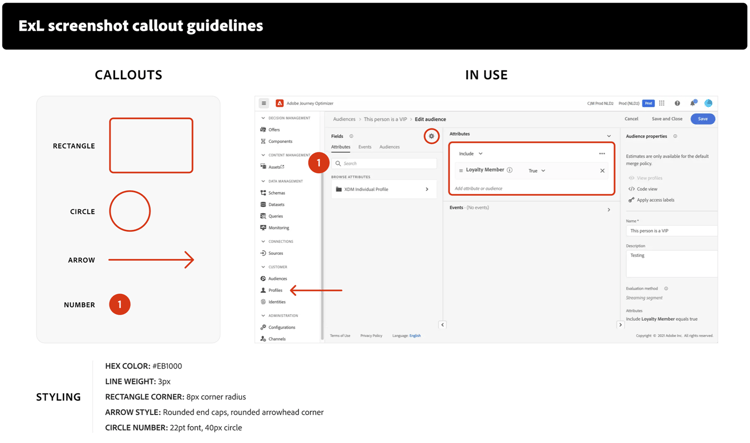The width and height of the screenshot is (750, 443).
Task: Click the Cancel button
Action: (x=631, y=119)
